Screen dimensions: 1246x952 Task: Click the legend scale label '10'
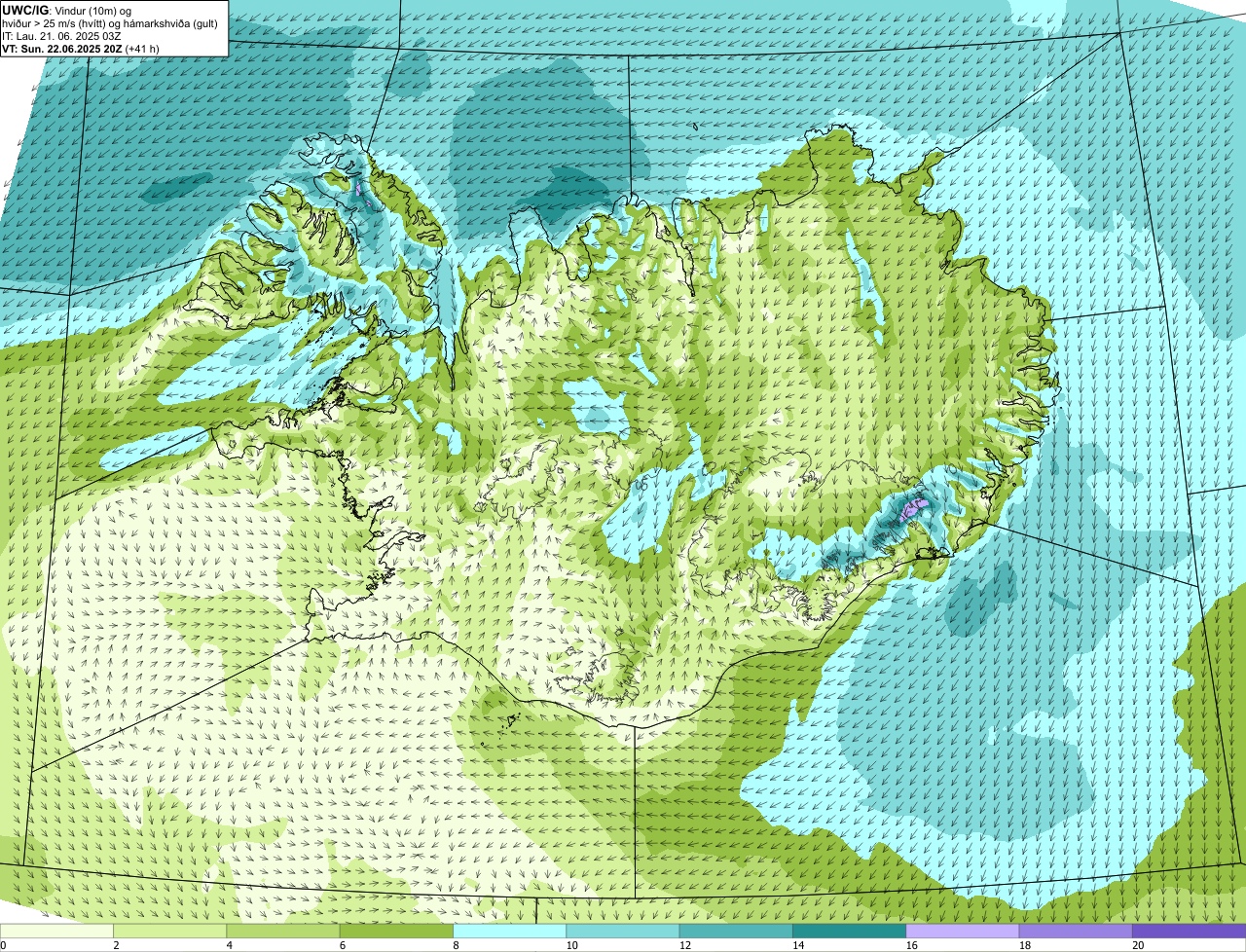click(570, 945)
